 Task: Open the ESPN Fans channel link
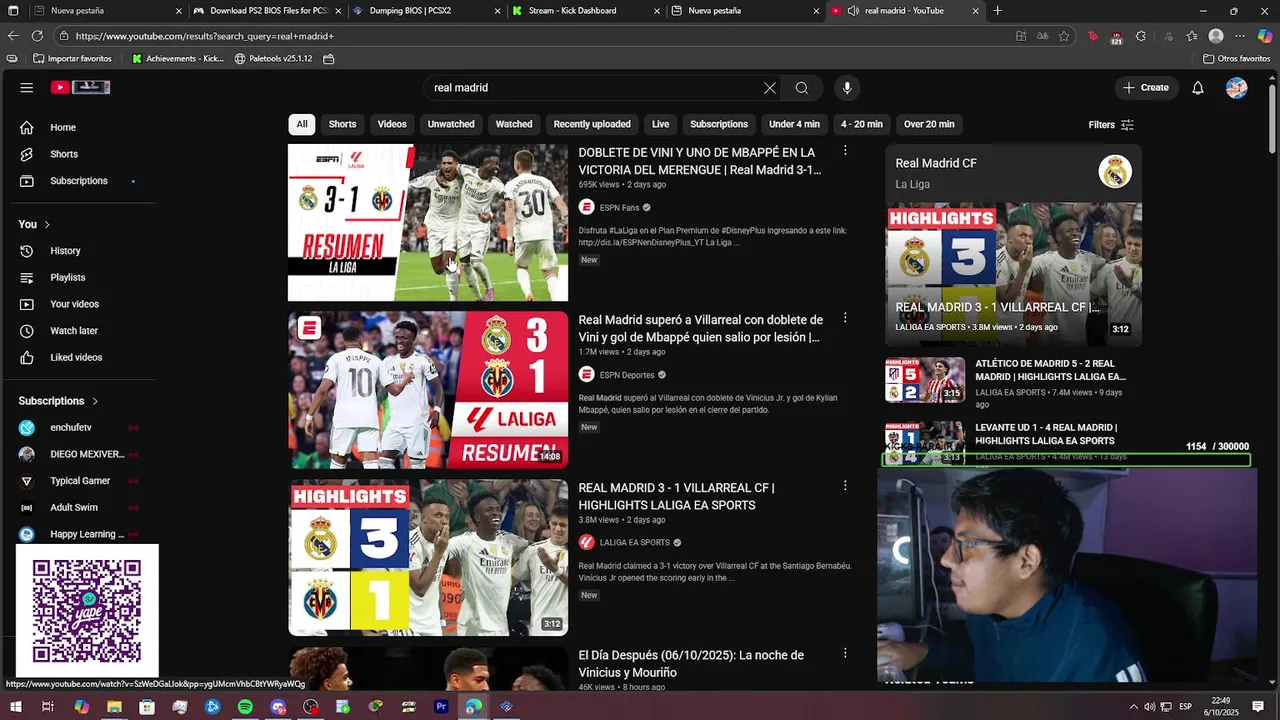(619, 208)
